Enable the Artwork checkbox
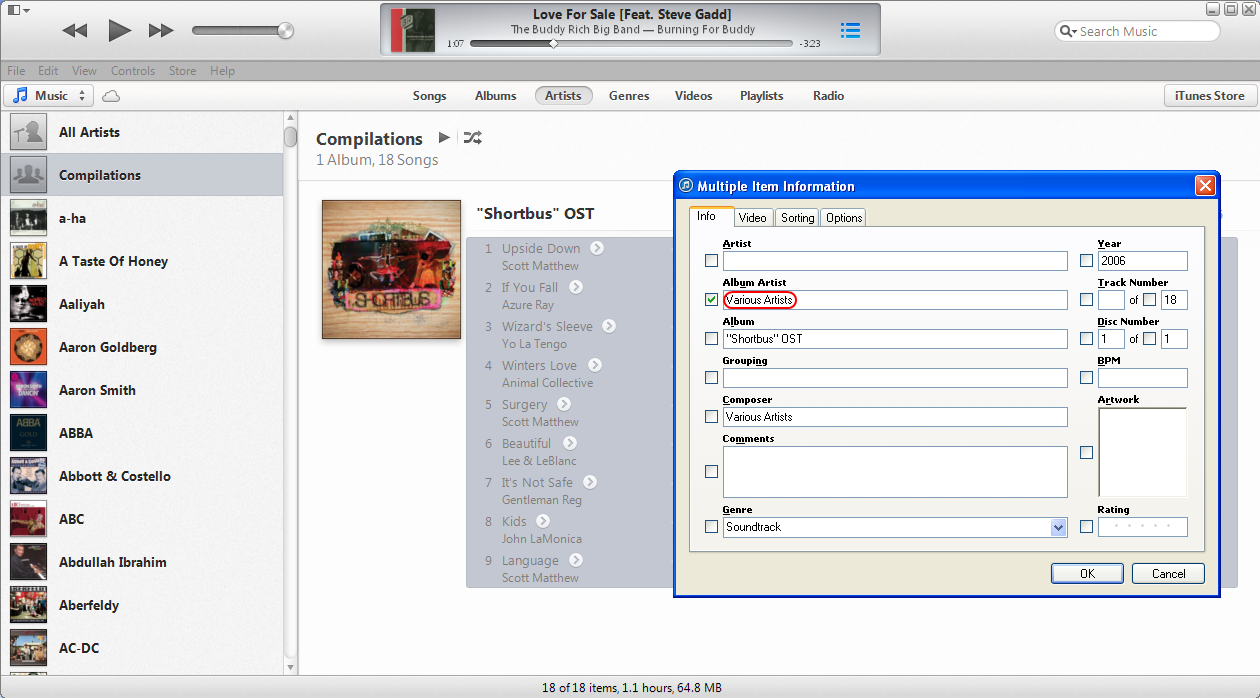The height and width of the screenshot is (698, 1260). coord(1086,453)
